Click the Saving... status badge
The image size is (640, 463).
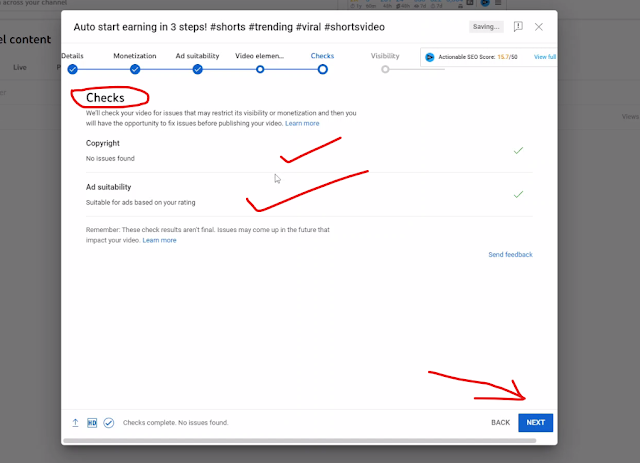(486, 27)
